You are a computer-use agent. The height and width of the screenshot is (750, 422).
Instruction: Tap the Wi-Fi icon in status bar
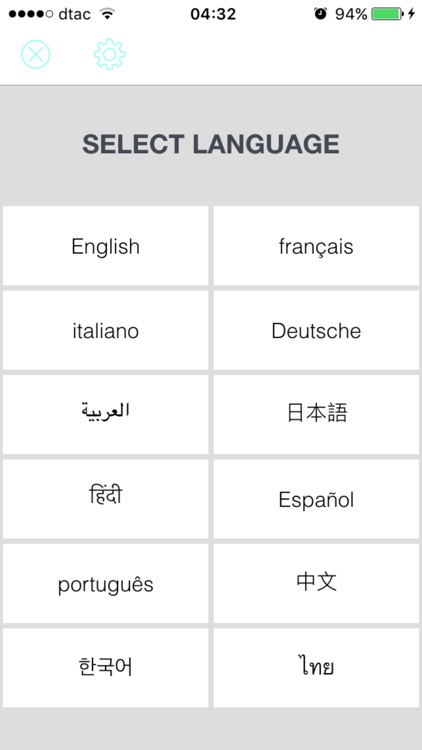(108, 14)
